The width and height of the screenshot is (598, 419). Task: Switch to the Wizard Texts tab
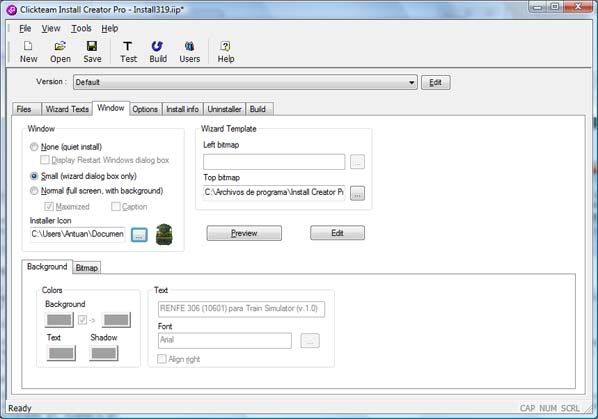pos(67,109)
